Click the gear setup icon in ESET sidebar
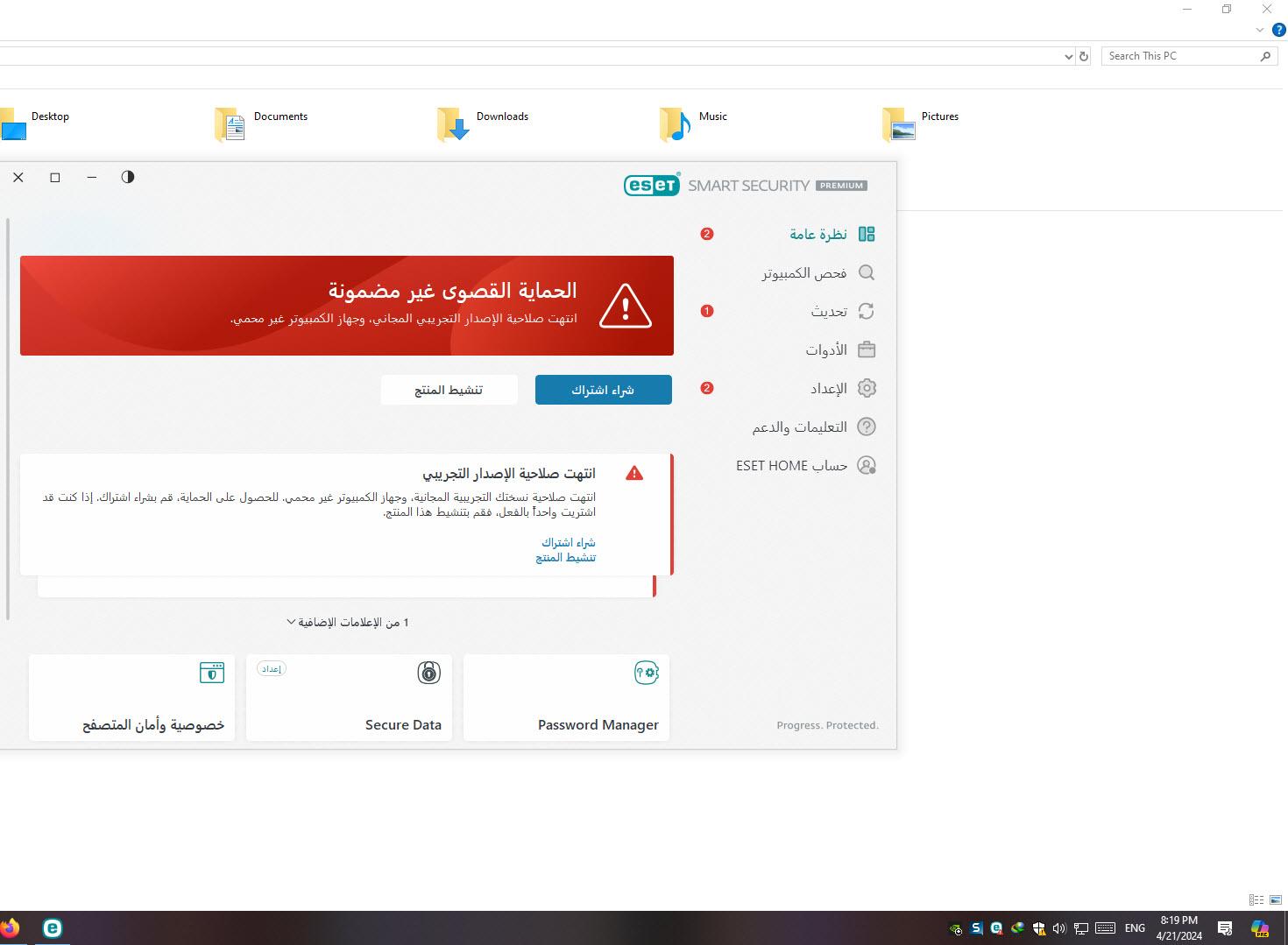The height and width of the screenshot is (945, 1288). pos(867,388)
